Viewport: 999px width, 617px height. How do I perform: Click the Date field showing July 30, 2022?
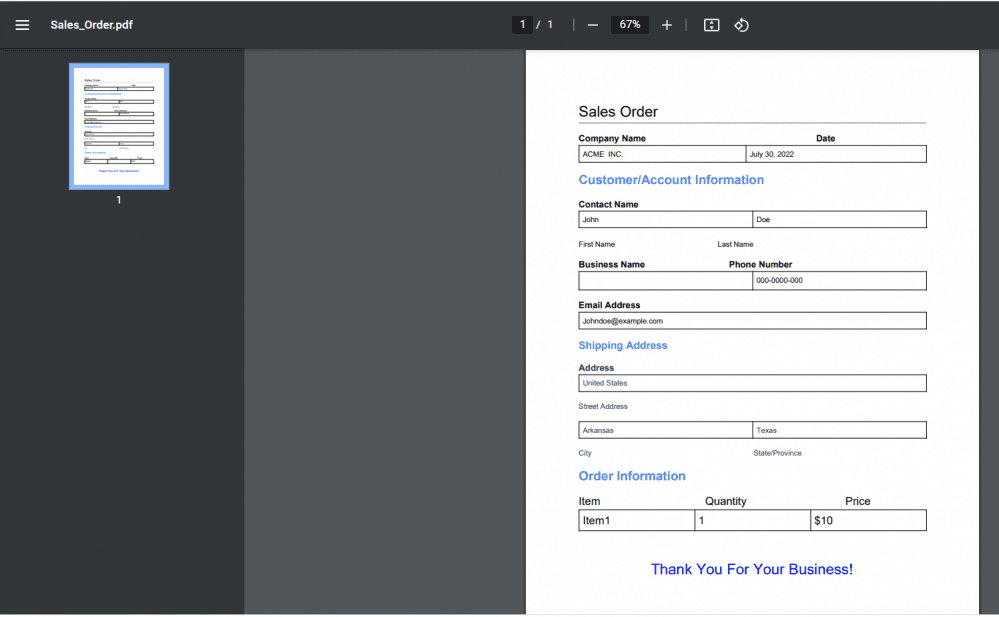point(836,154)
